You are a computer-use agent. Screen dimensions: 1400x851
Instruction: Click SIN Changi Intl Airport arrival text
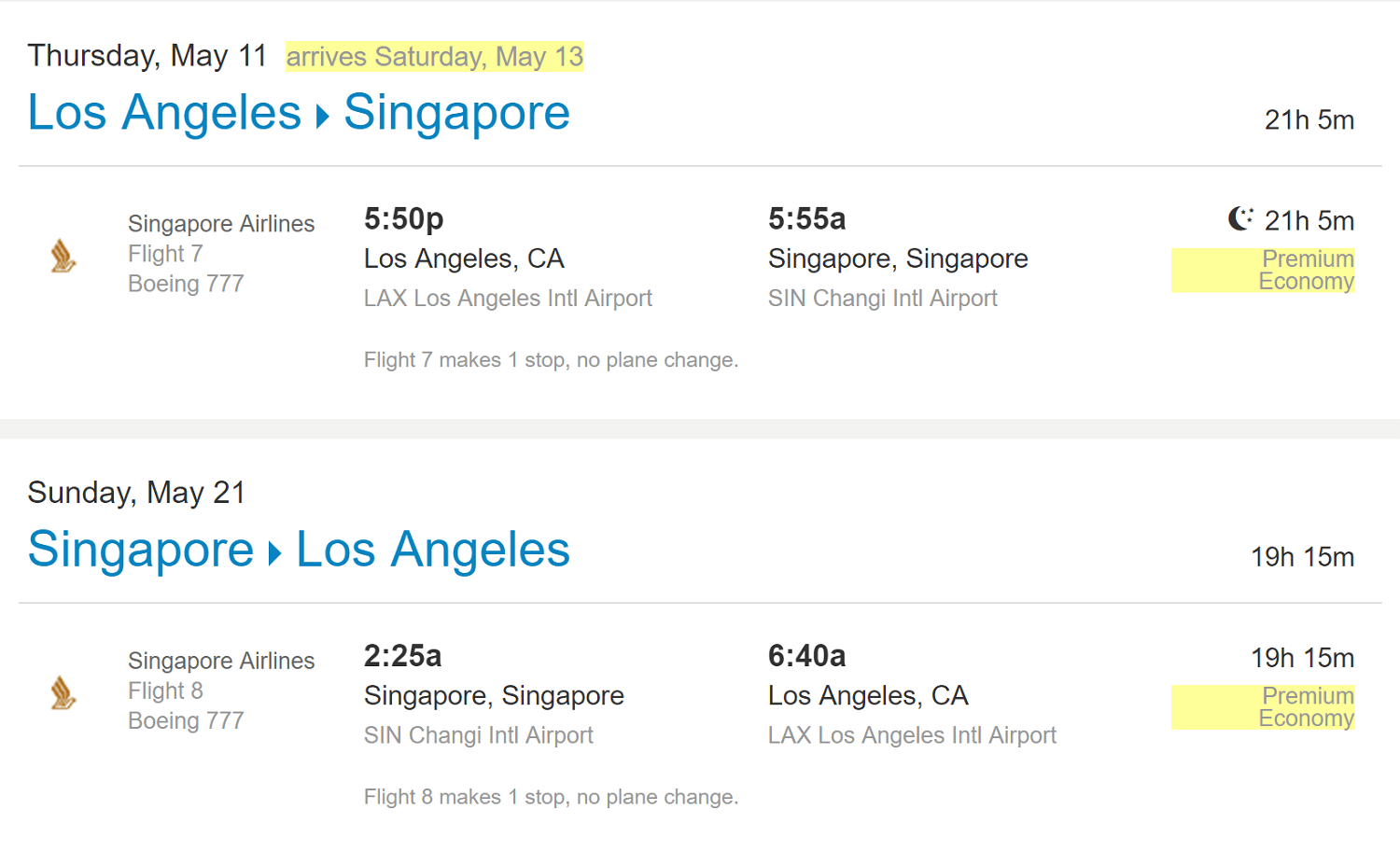882,299
